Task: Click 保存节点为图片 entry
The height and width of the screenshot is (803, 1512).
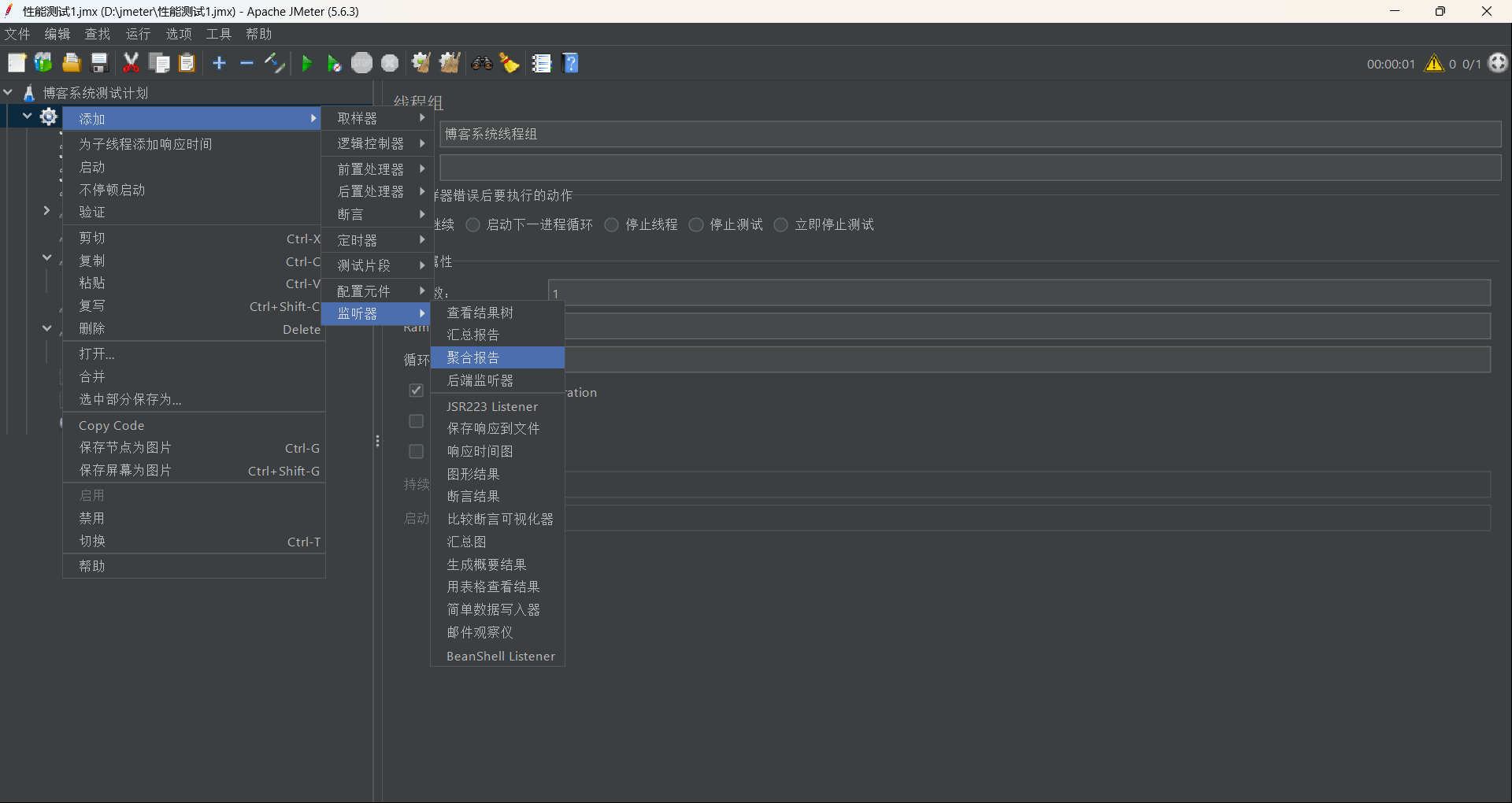Action: tap(194, 448)
